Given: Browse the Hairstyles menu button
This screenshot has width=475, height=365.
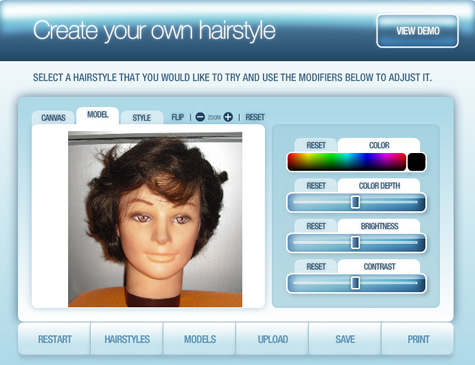Looking at the screenshot, I should [x=127, y=339].
